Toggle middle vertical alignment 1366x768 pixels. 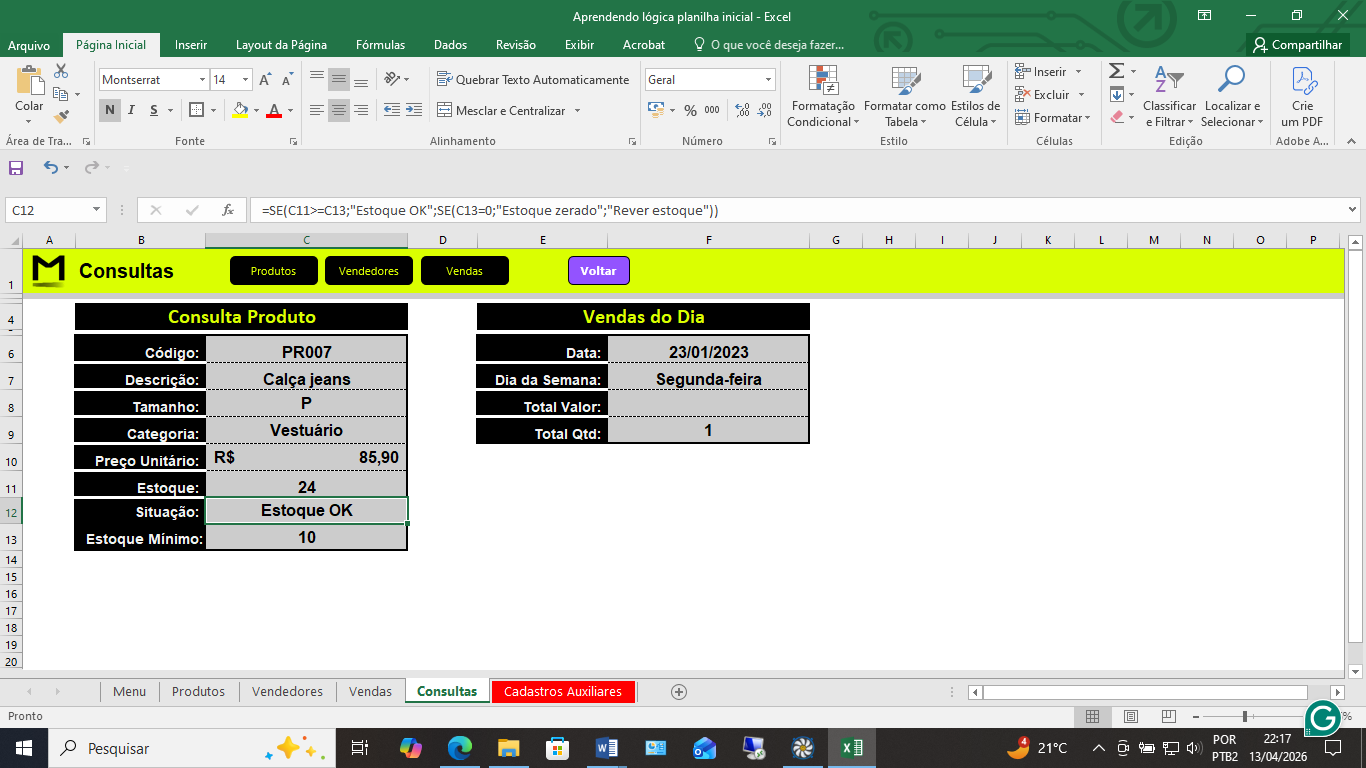[x=339, y=79]
